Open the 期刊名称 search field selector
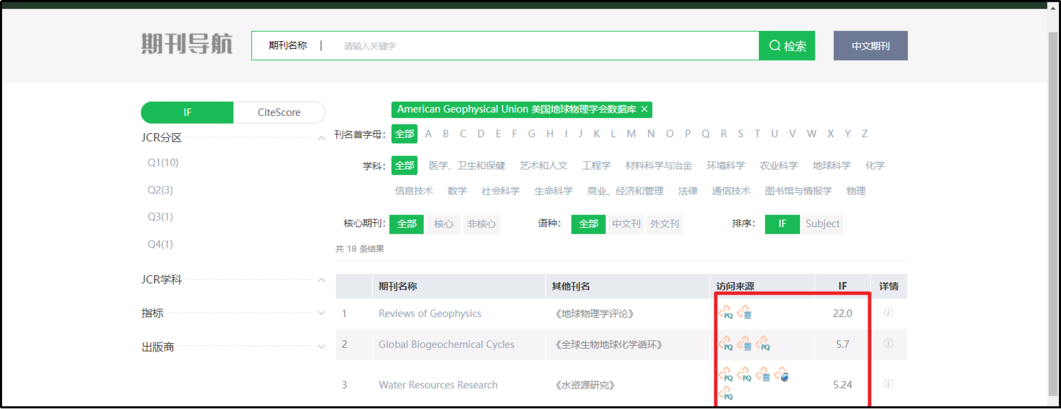Screen dimensions: 1061x409 click(x=288, y=45)
